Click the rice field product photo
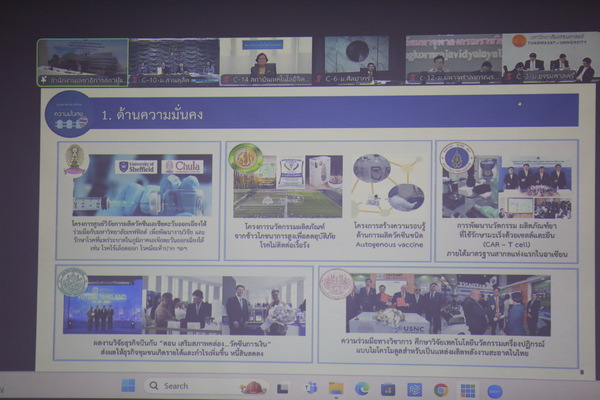This screenshot has width=600, height=400. pos(288,186)
